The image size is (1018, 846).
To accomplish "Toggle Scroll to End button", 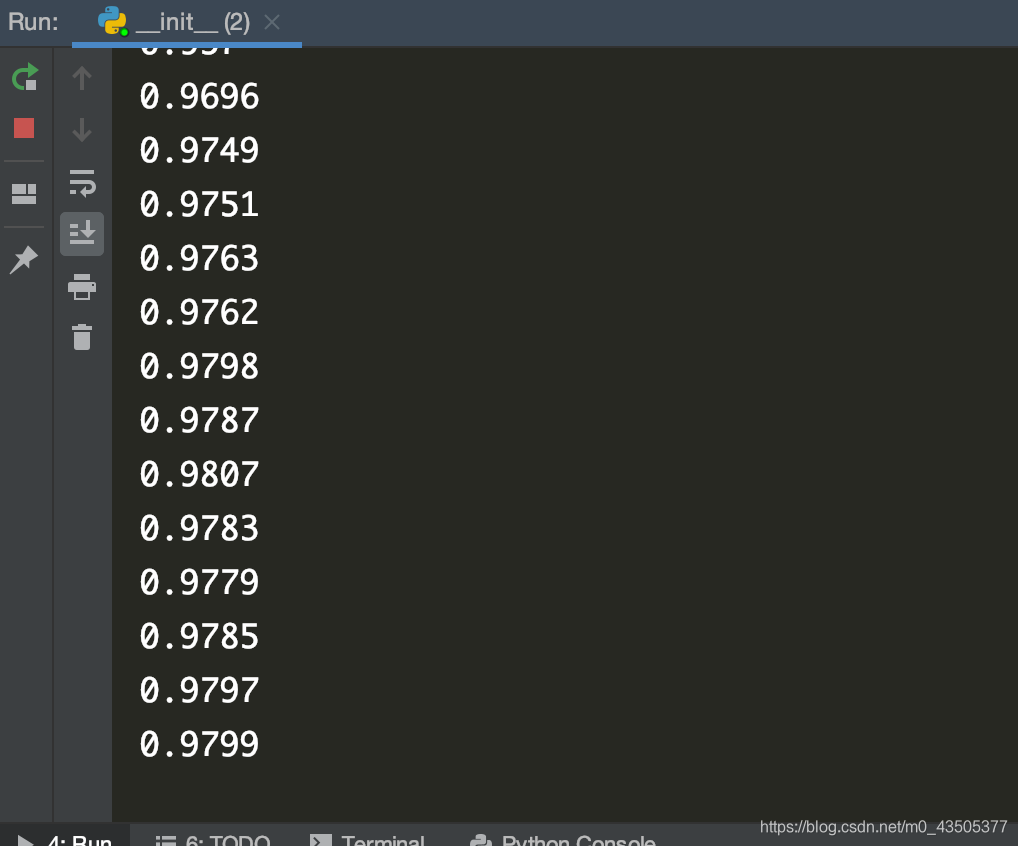I will pos(82,234).
